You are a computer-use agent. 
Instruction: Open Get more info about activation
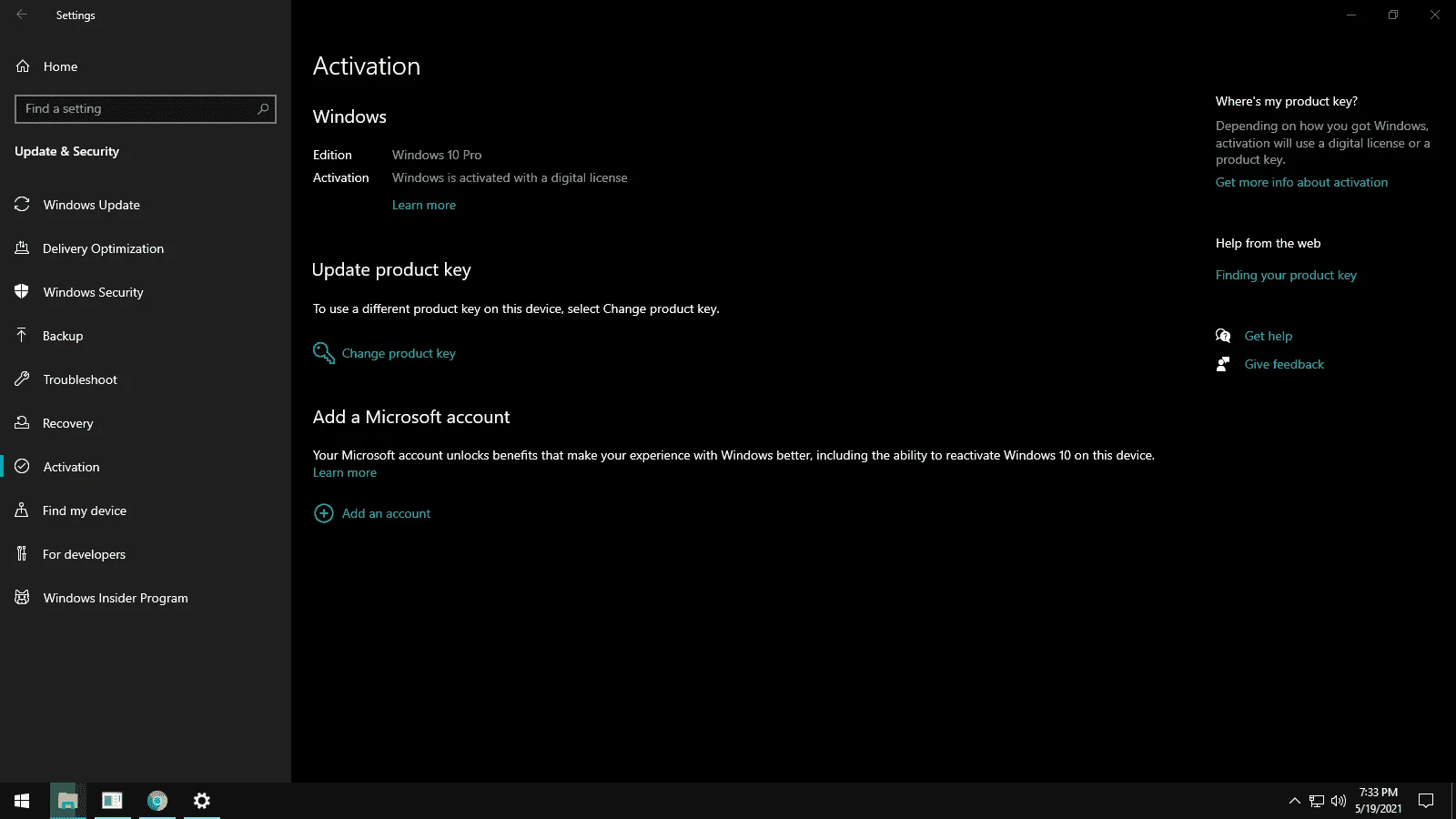(1301, 183)
